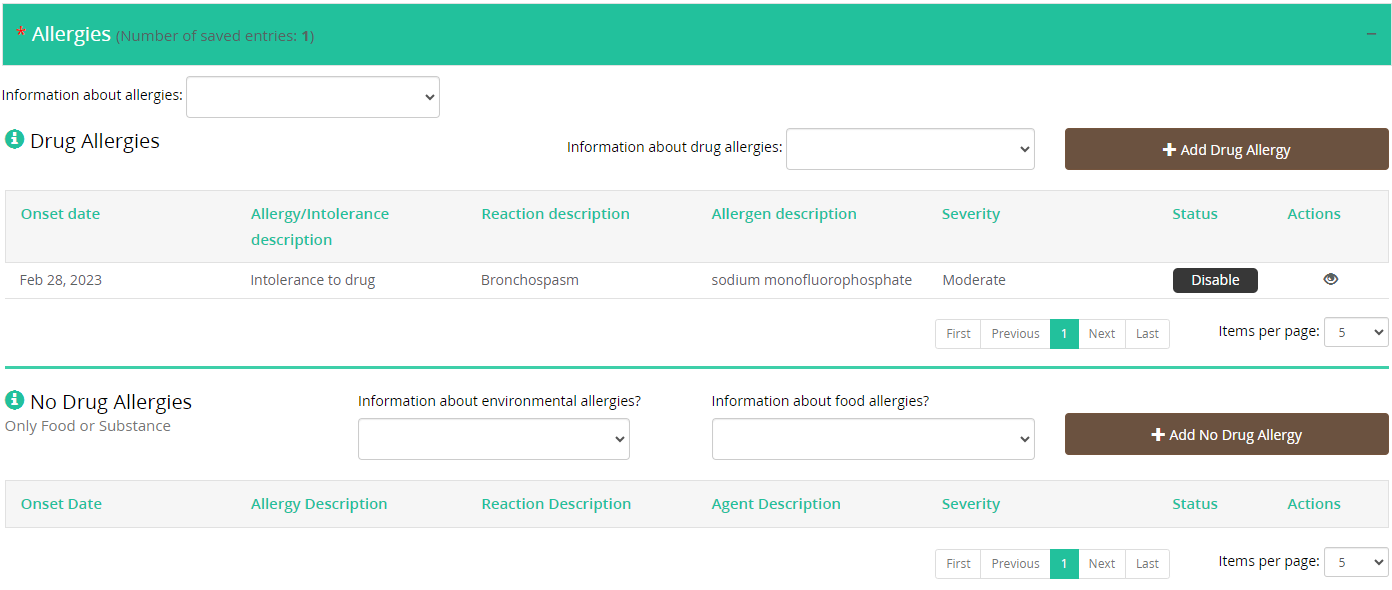Open the Information about allergies dropdown
Viewport: 1392px width, 590px height.
pyautogui.click(x=313, y=97)
